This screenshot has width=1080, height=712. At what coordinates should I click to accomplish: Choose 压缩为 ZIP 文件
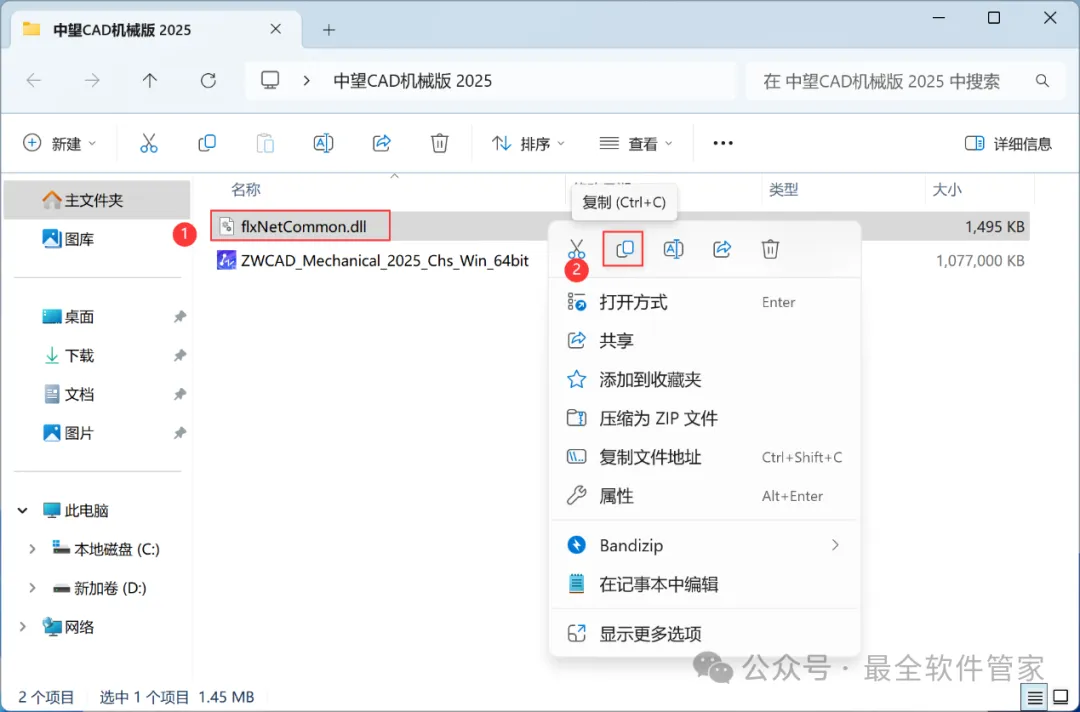pos(705,418)
